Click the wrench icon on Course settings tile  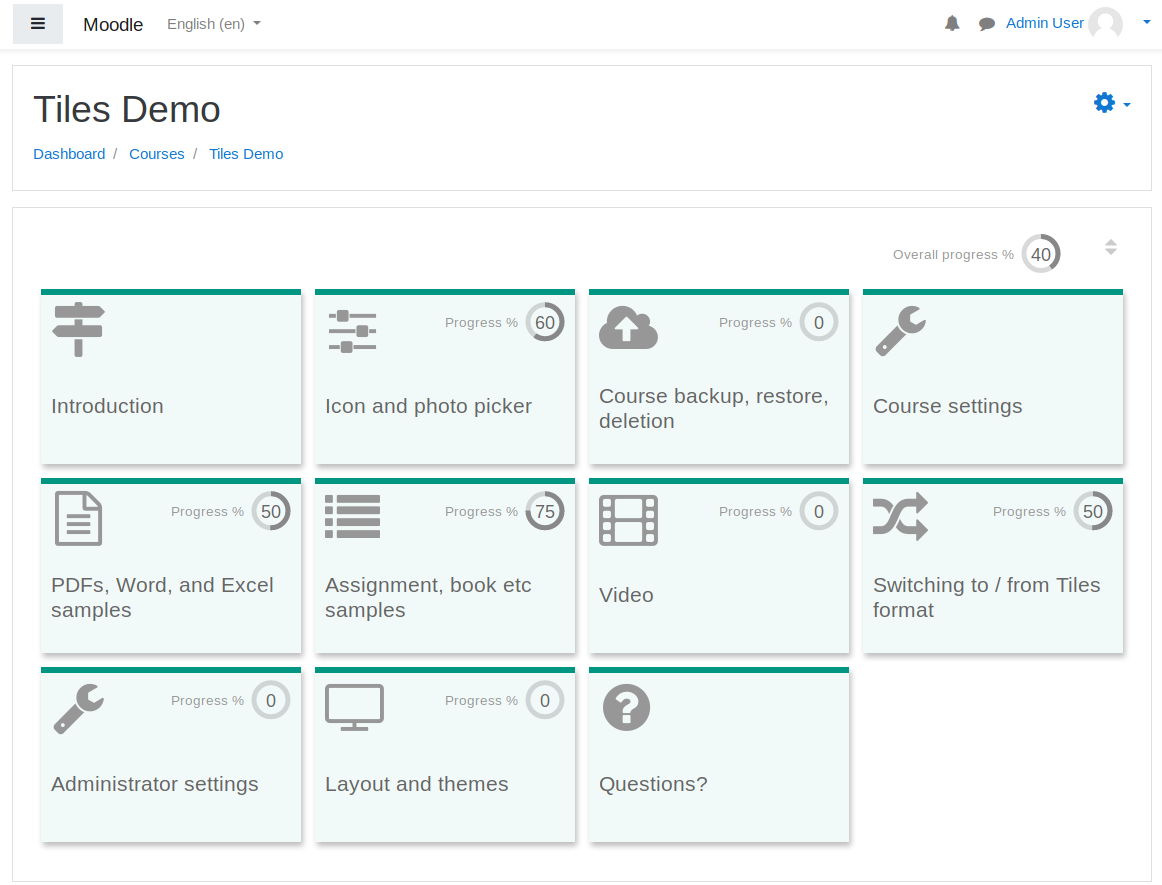(x=900, y=331)
